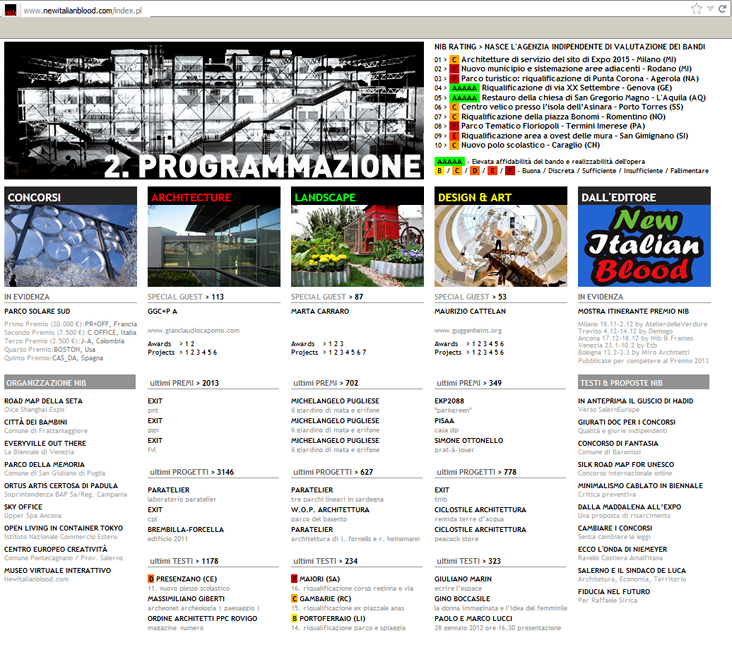Open the ARCHITECTURE section tab
Screen dimensions: 732x645
click(214, 196)
